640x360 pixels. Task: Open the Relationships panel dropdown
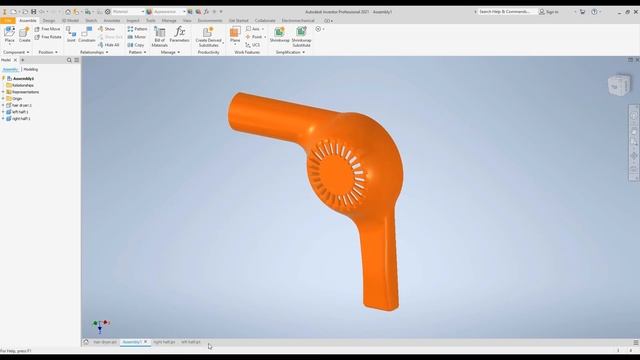[x=94, y=52]
